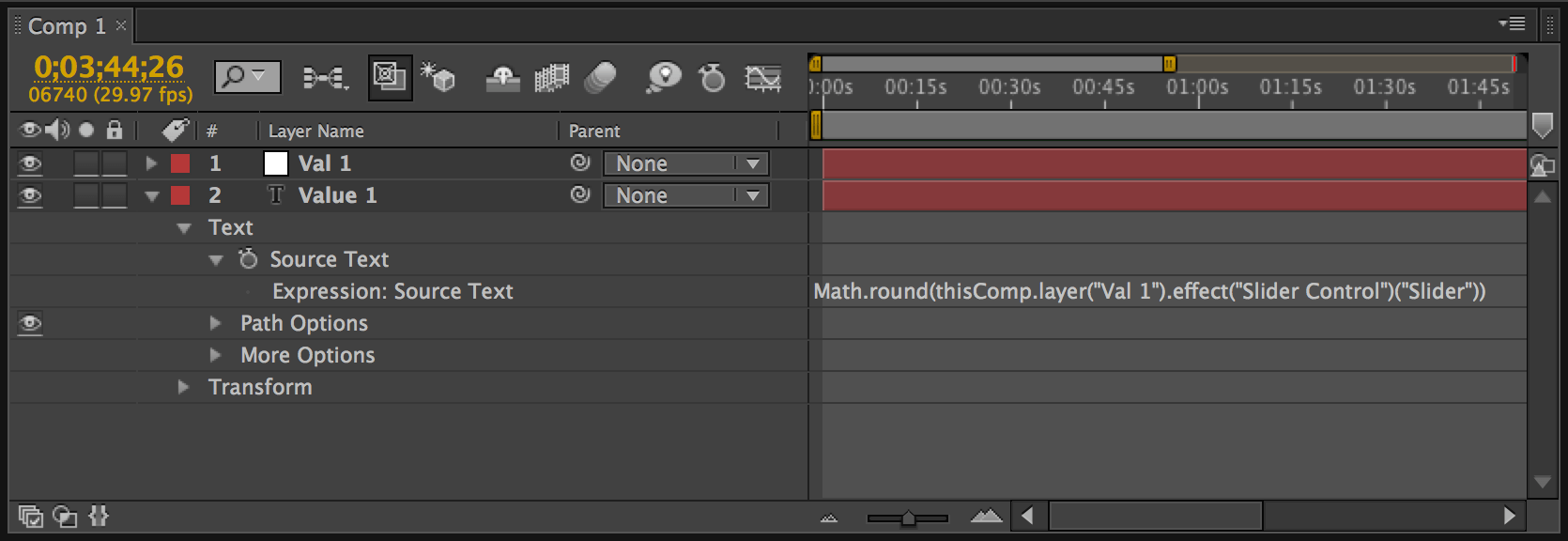Toggle lock switch on Val 1 layer
The width and height of the screenshot is (1568, 541).
(x=115, y=163)
